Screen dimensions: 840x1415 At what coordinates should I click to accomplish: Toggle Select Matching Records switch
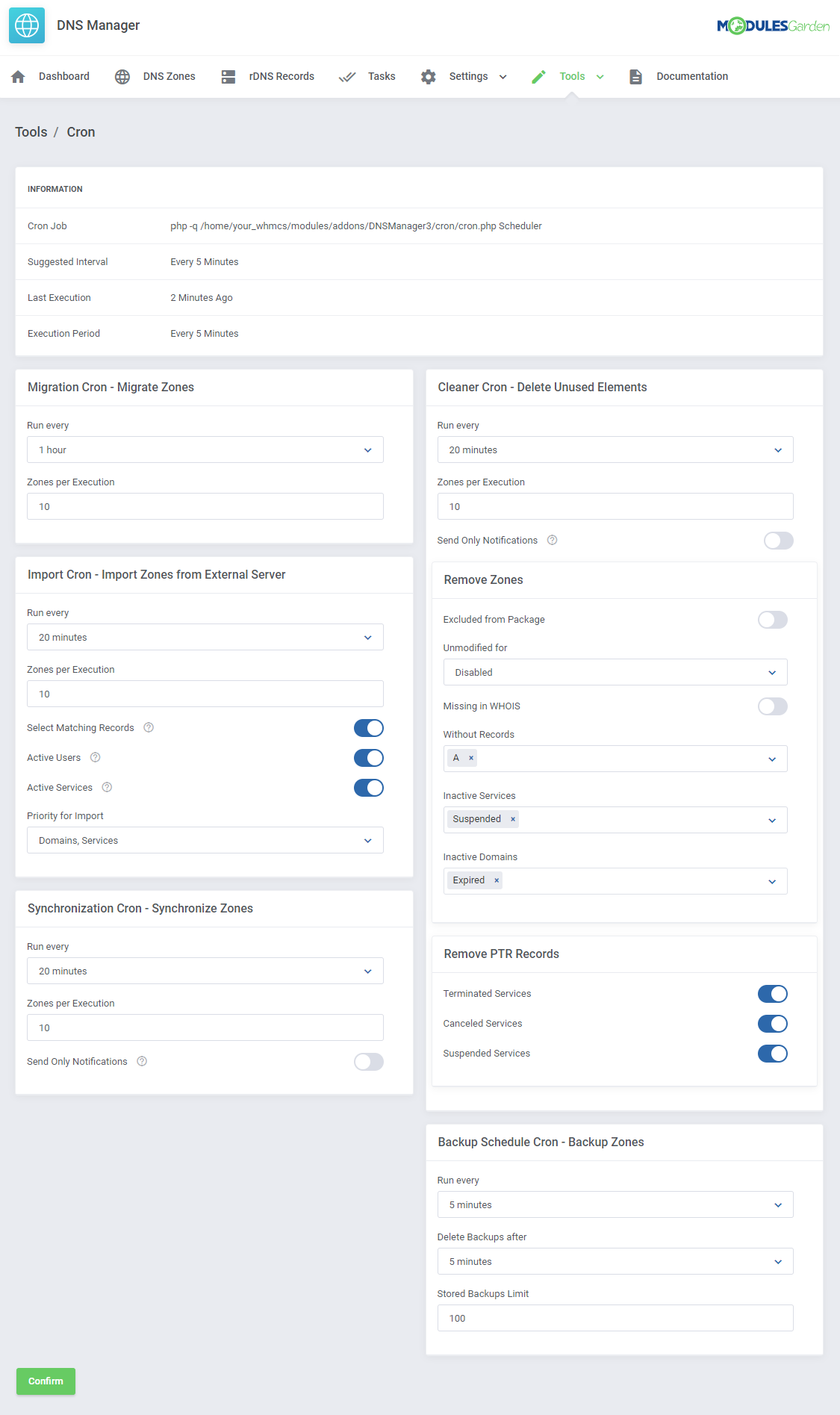click(x=369, y=728)
